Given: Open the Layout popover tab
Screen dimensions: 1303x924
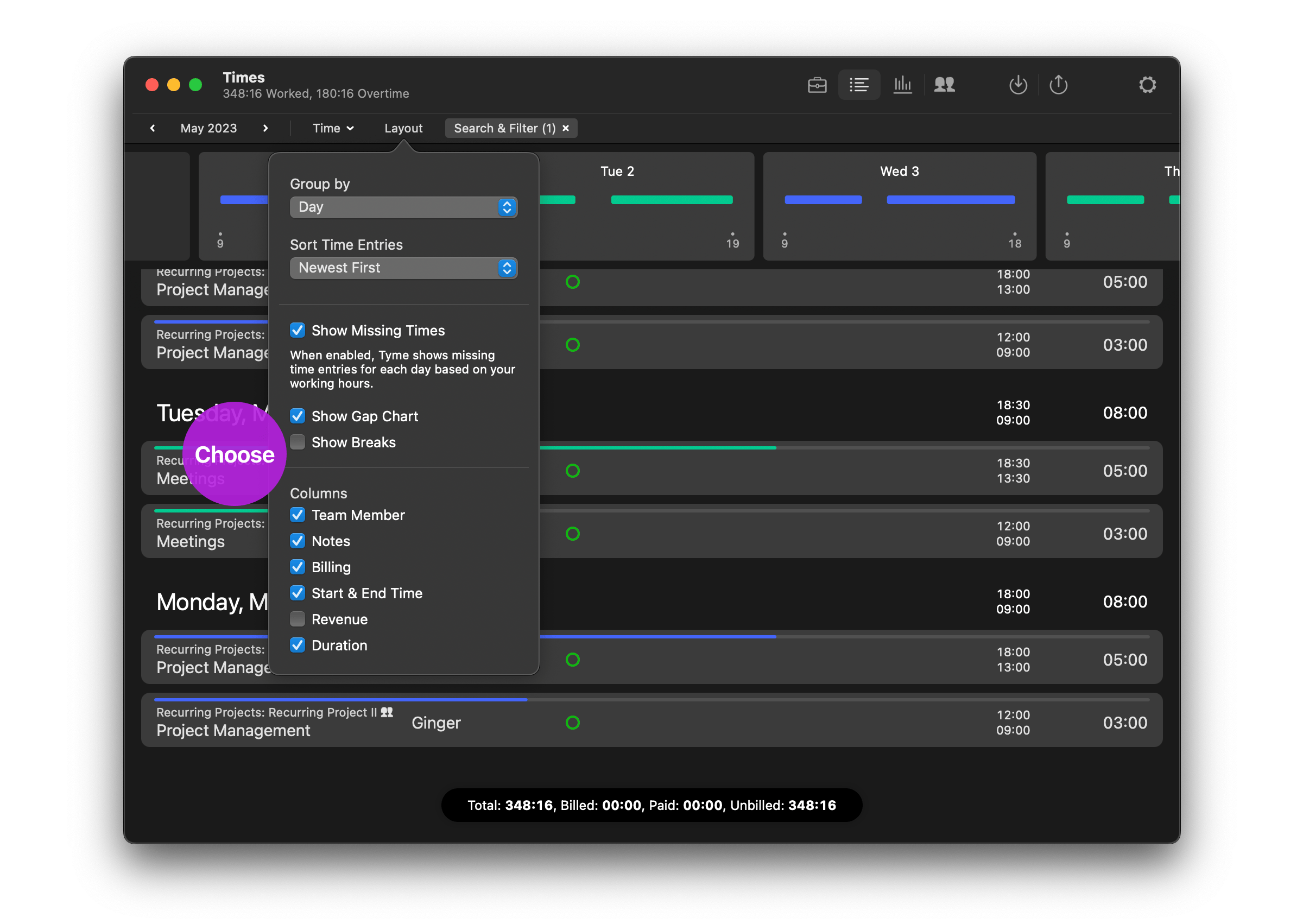Looking at the screenshot, I should click(403, 128).
